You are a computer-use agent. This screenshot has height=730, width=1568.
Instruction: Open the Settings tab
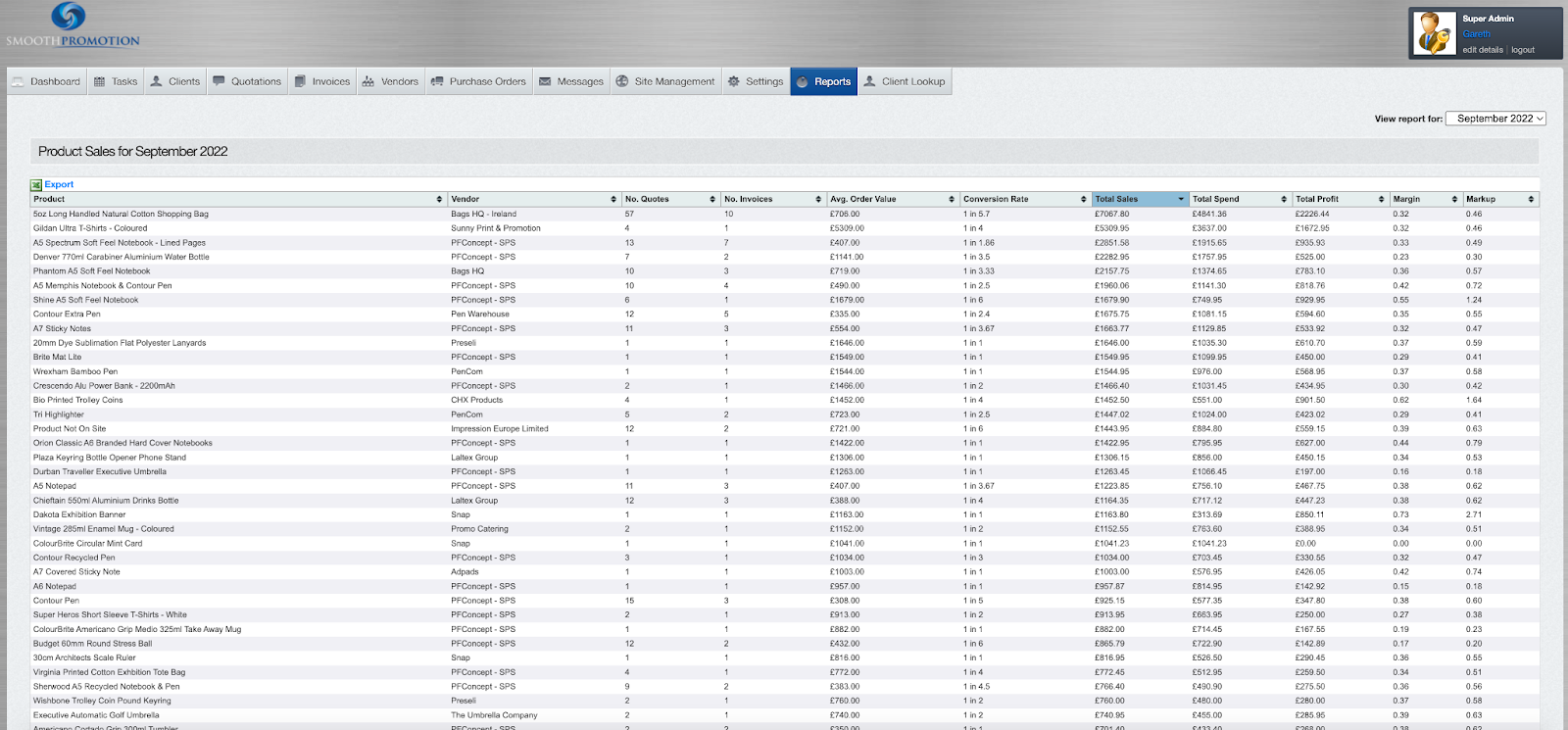[756, 81]
